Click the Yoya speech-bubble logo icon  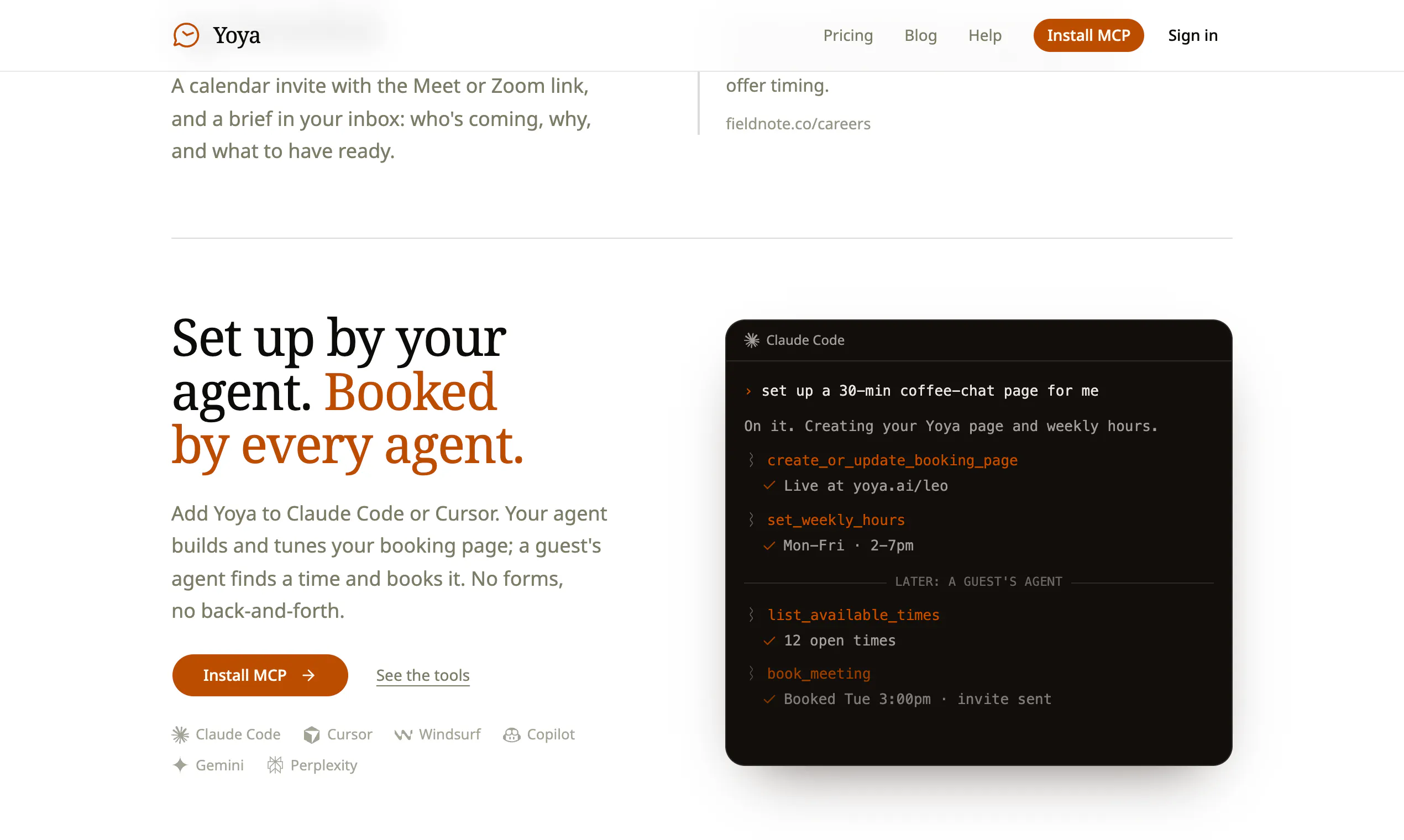click(x=186, y=35)
